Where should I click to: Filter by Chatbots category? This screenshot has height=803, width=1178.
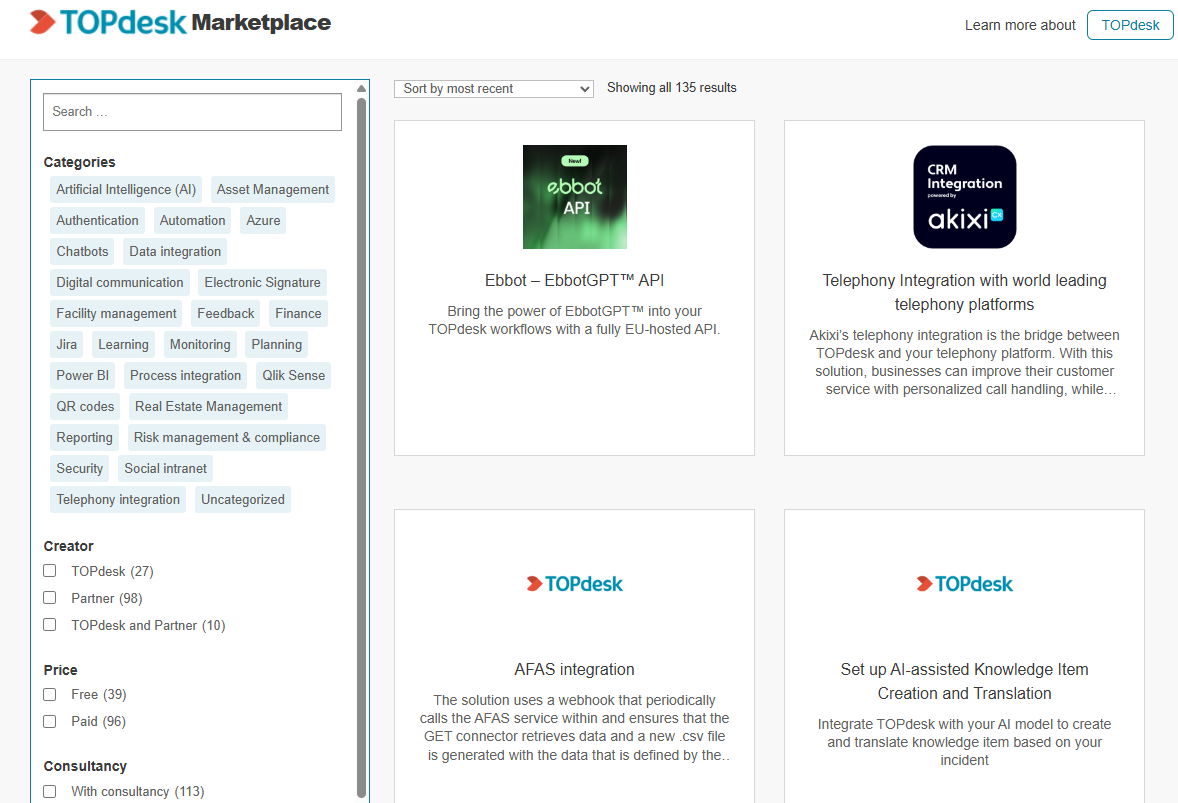[82, 252]
